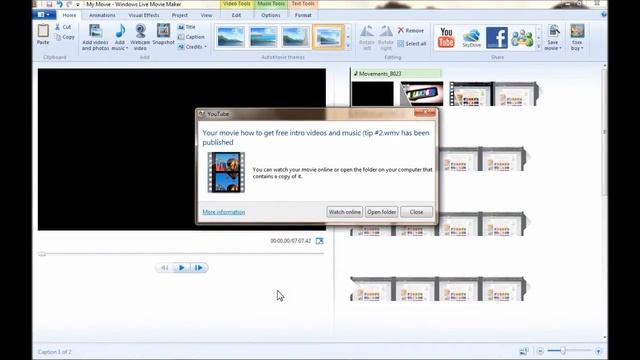Click the preview seek bar handle
The width and height of the screenshot is (640, 360).
[x=42, y=254]
